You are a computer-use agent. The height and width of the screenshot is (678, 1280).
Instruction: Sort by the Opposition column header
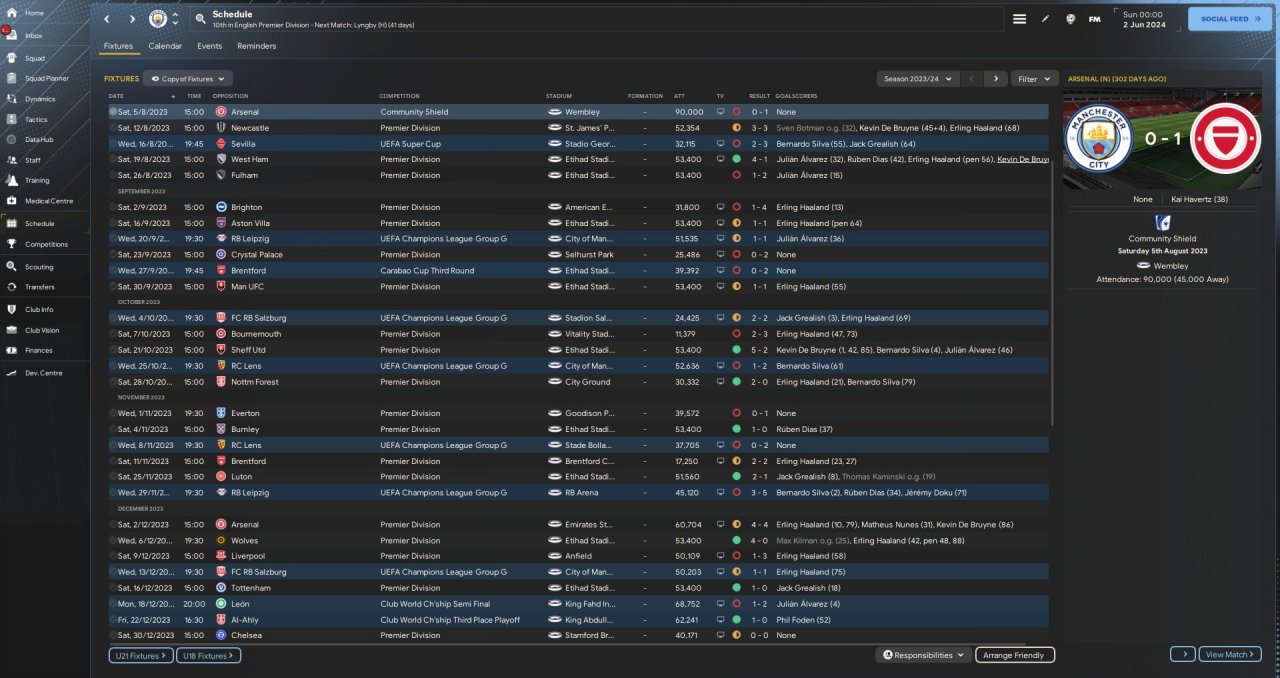tap(231, 96)
